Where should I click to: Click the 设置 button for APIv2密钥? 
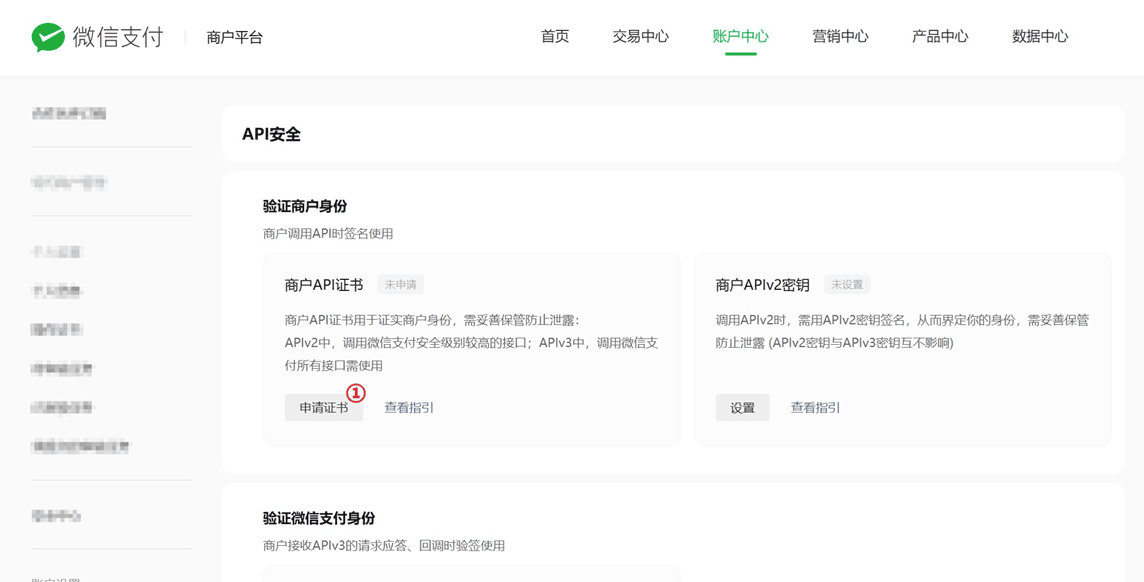(743, 408)
